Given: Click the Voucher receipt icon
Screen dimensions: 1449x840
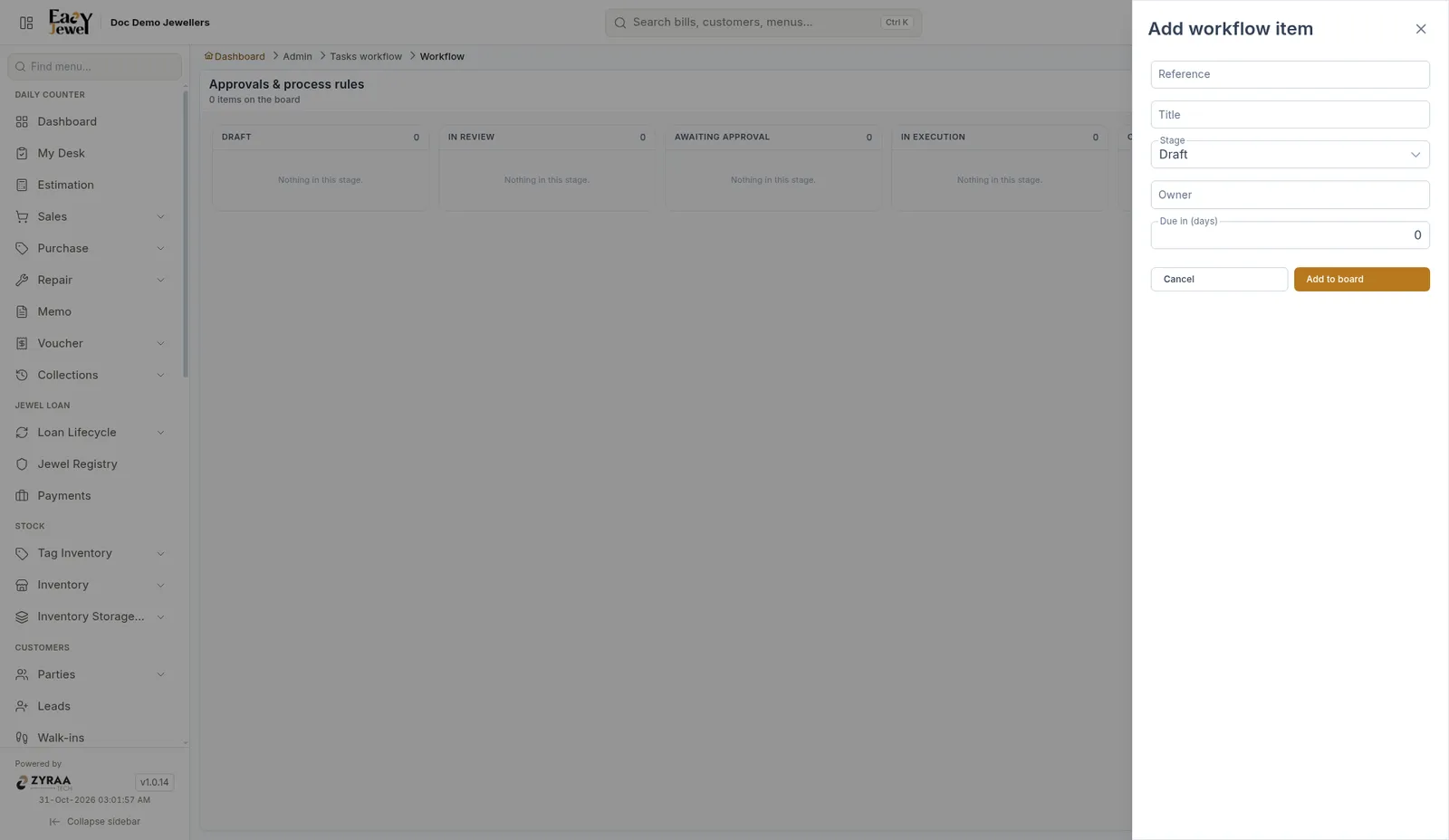Looking at the screenshot, I should tap(22, 343).
